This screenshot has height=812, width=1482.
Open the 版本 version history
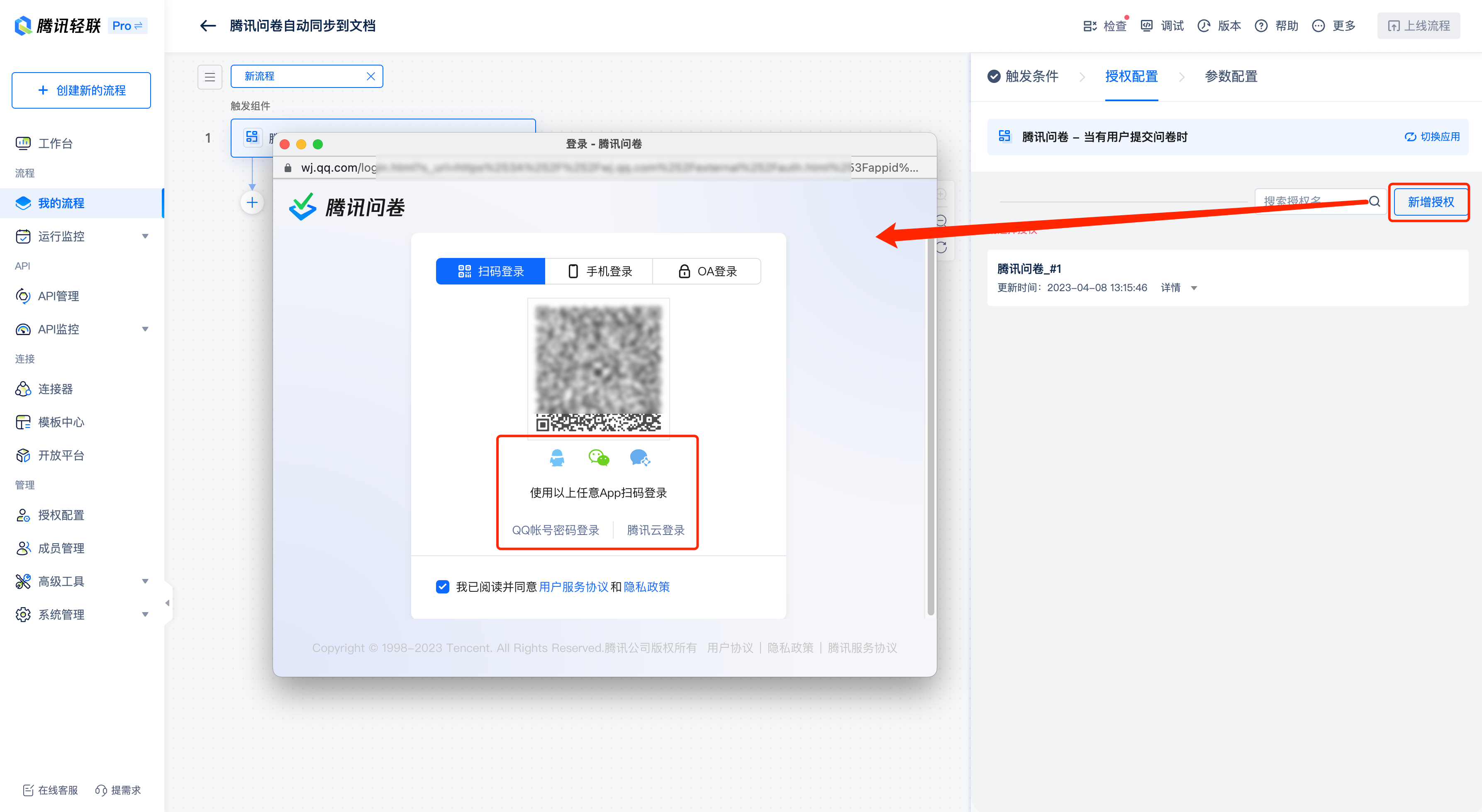(x=1220, y=26)
